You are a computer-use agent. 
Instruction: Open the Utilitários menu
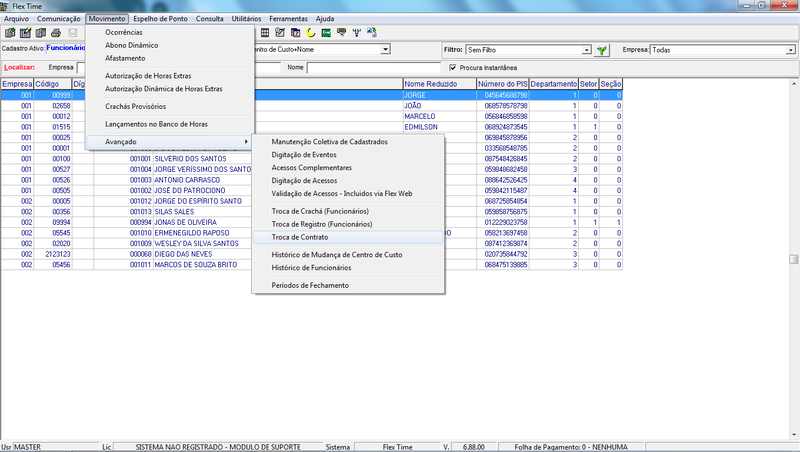[246, 19]
